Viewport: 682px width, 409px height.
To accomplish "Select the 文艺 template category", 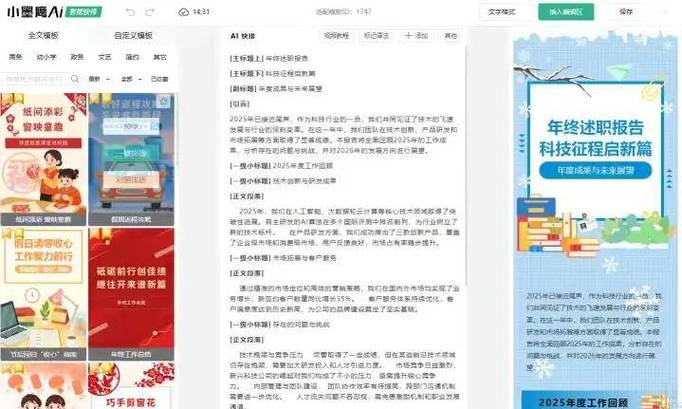I will (x=105, y=57).
